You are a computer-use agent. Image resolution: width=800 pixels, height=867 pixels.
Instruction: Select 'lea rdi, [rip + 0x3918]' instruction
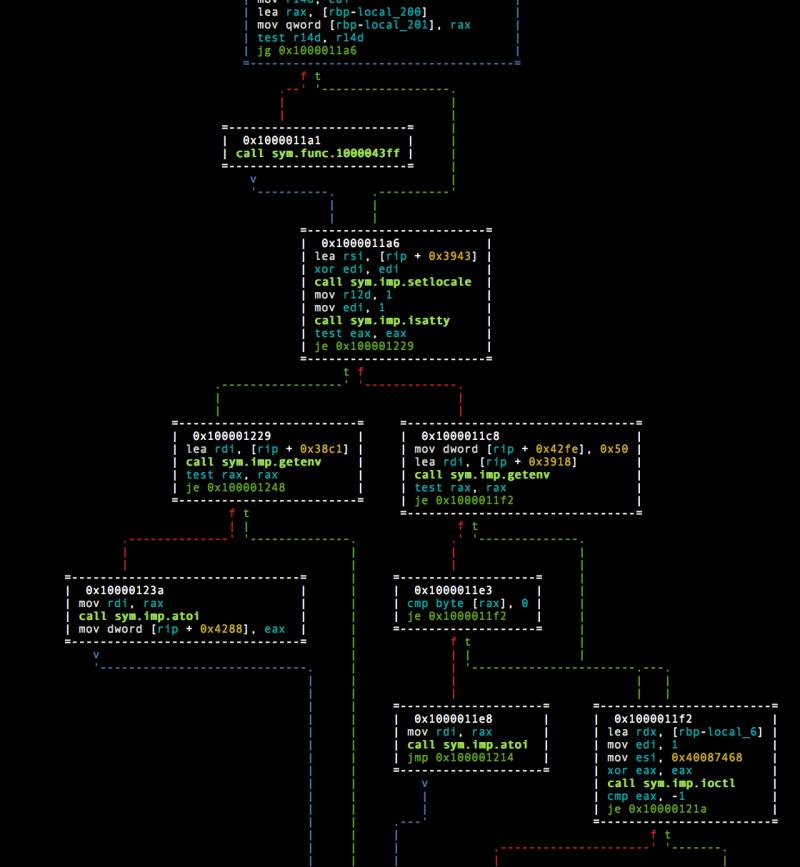coord(495,462)
